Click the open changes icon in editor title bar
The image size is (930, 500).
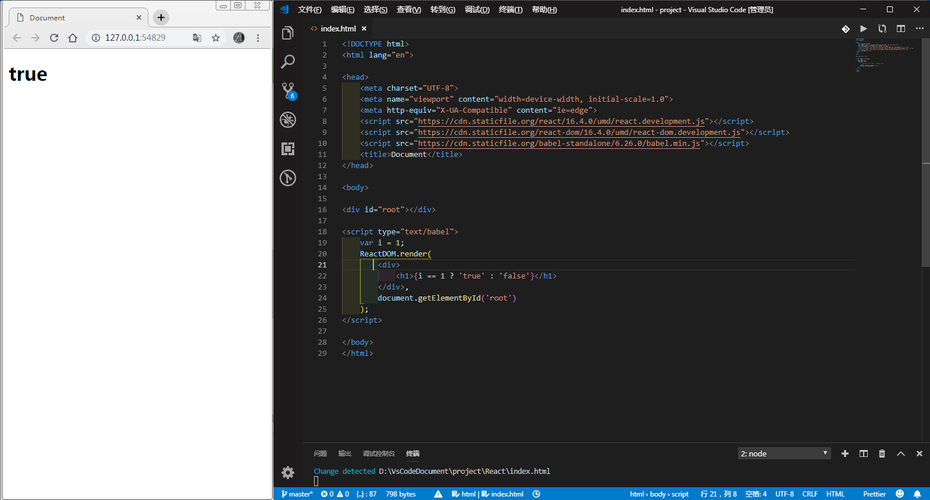pyautogui.click(x=882, y=28)
